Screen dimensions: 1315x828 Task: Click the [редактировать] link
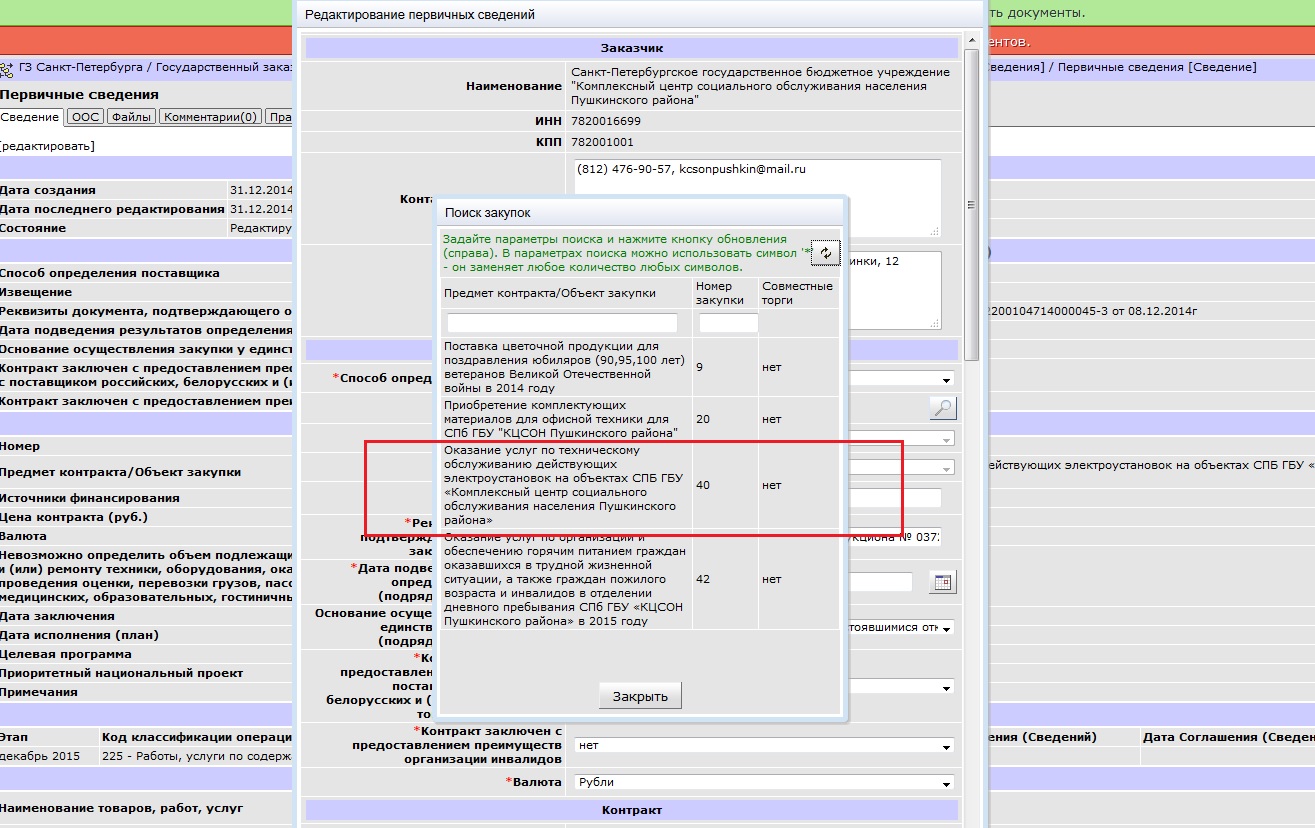(48, 146)
